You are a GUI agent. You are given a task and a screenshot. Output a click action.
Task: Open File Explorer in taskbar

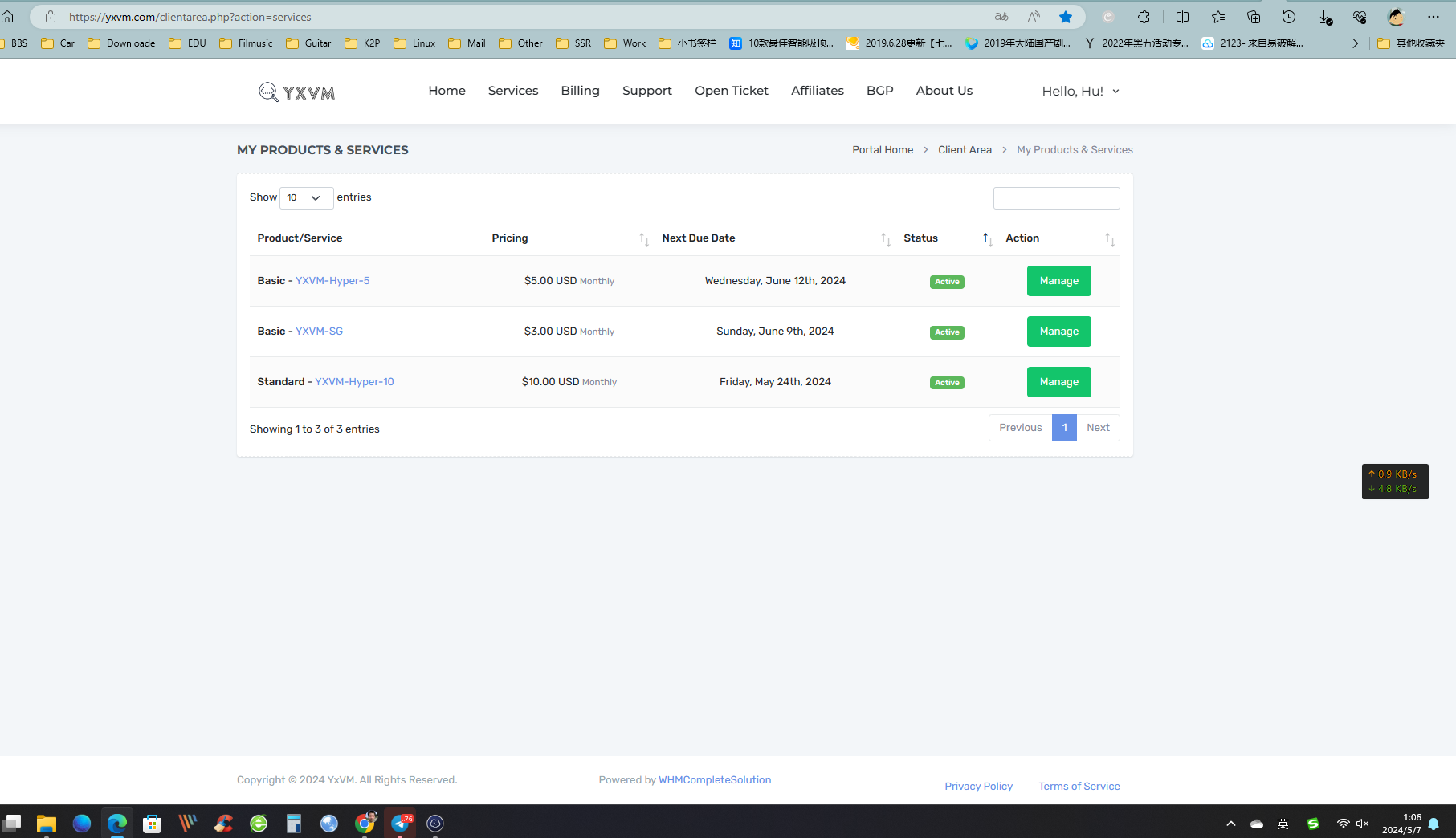click(x=46, y=823)
